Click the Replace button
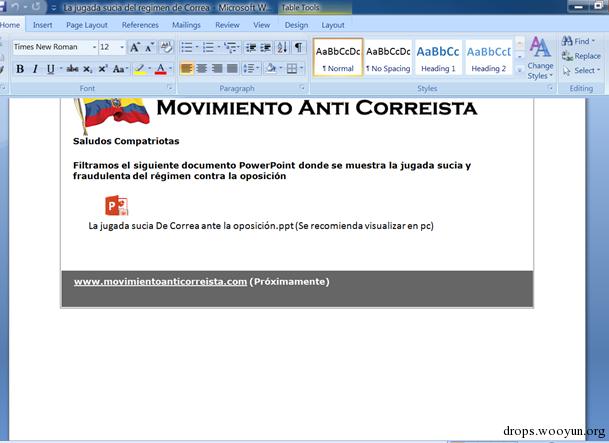 point(581,56)
